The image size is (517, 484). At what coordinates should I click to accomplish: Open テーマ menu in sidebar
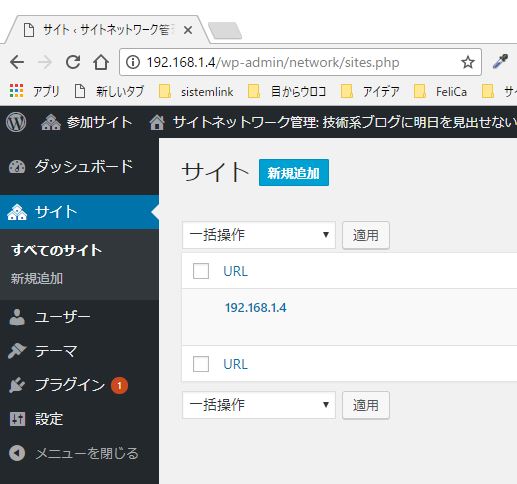click(79, 351)
